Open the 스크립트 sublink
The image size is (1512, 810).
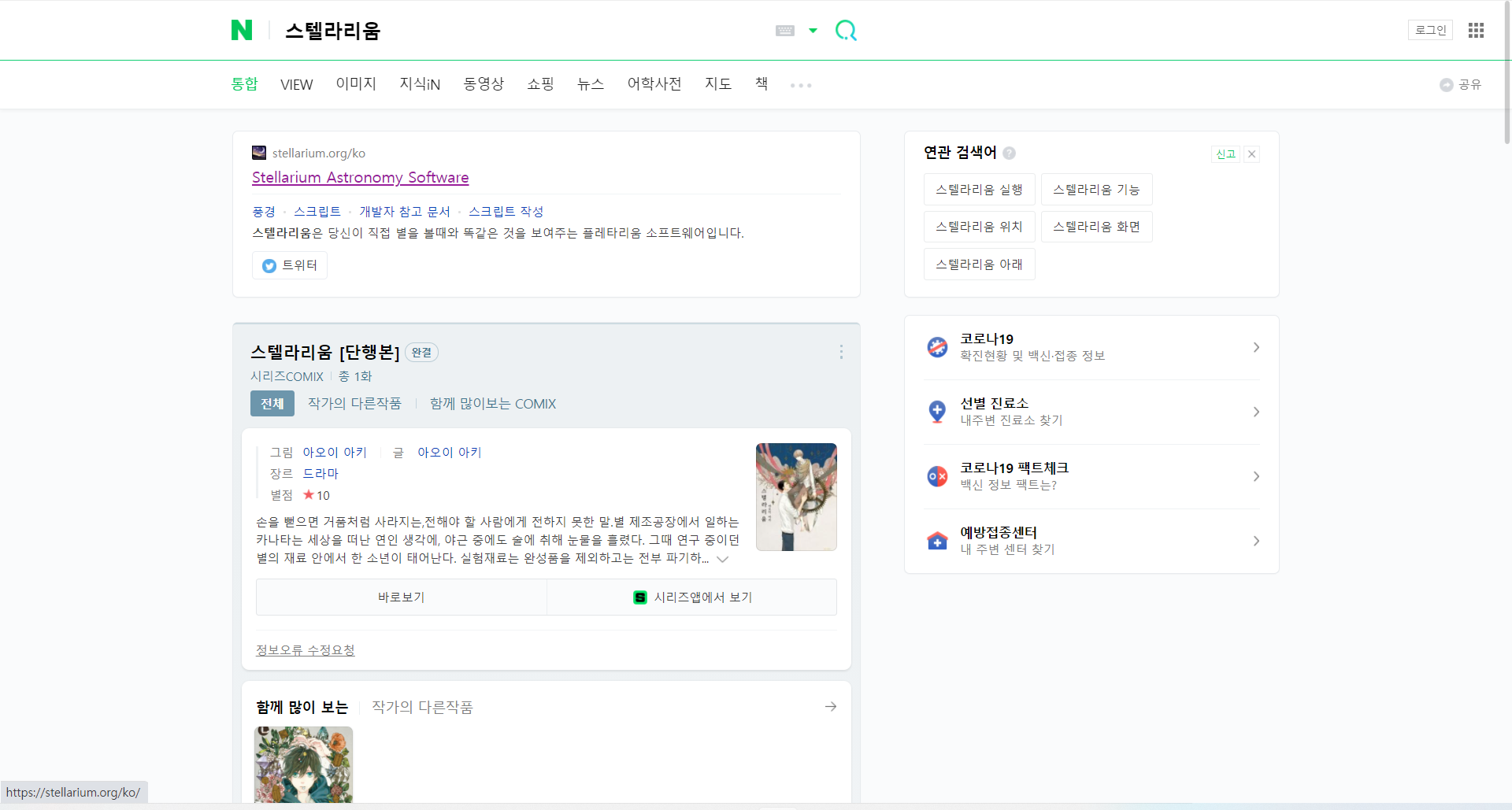coord(317,211)
